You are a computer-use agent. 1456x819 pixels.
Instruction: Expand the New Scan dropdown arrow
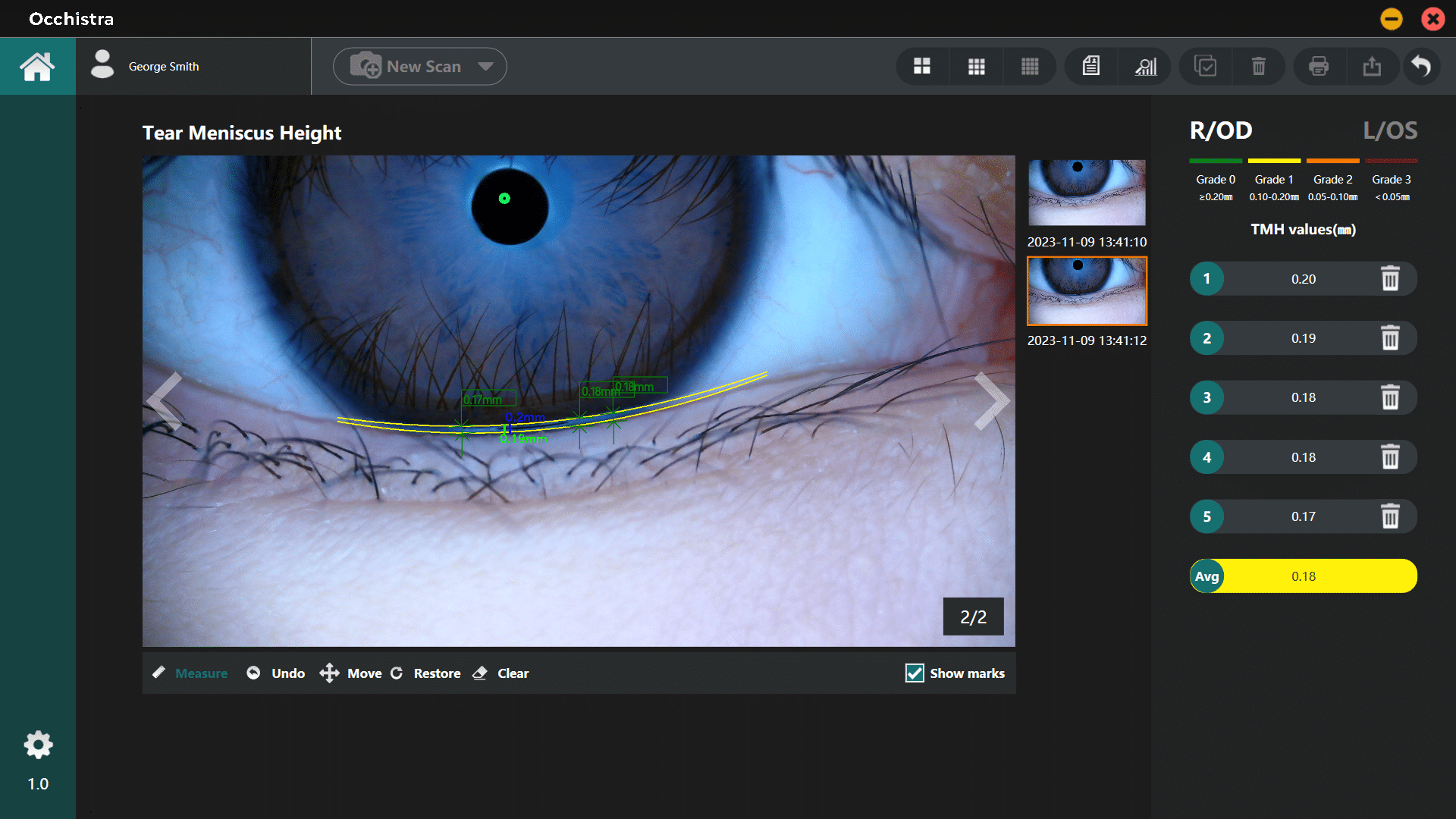coord(485,67)
